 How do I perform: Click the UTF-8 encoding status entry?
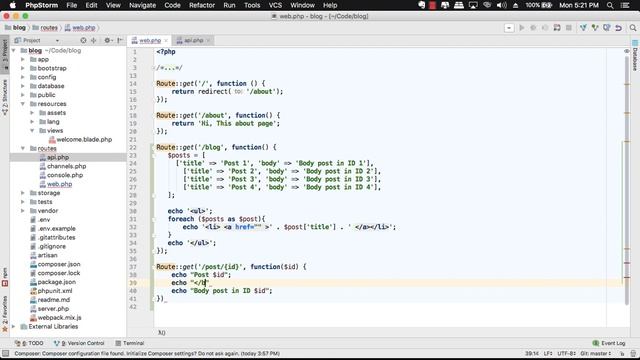567,353
